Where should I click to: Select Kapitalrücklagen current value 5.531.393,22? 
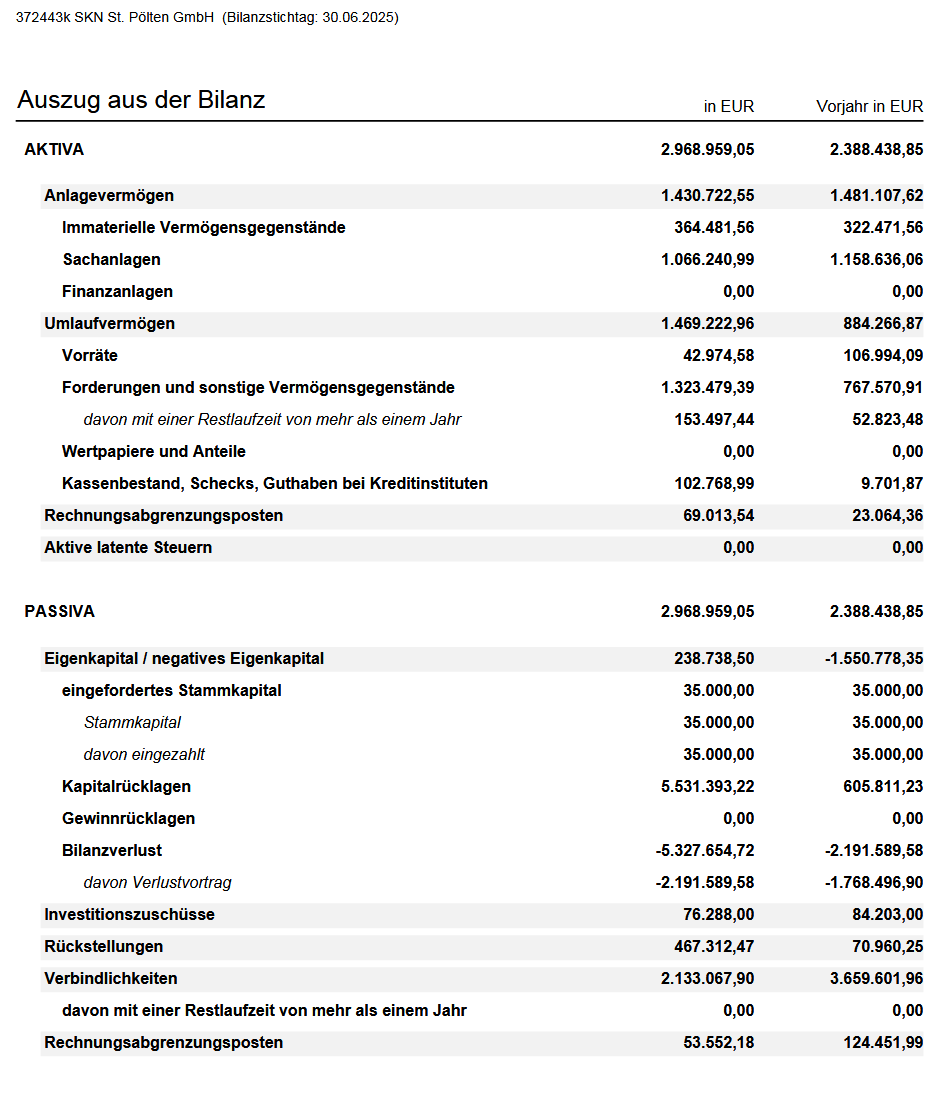pyautogui.click(x=707, y=787)
